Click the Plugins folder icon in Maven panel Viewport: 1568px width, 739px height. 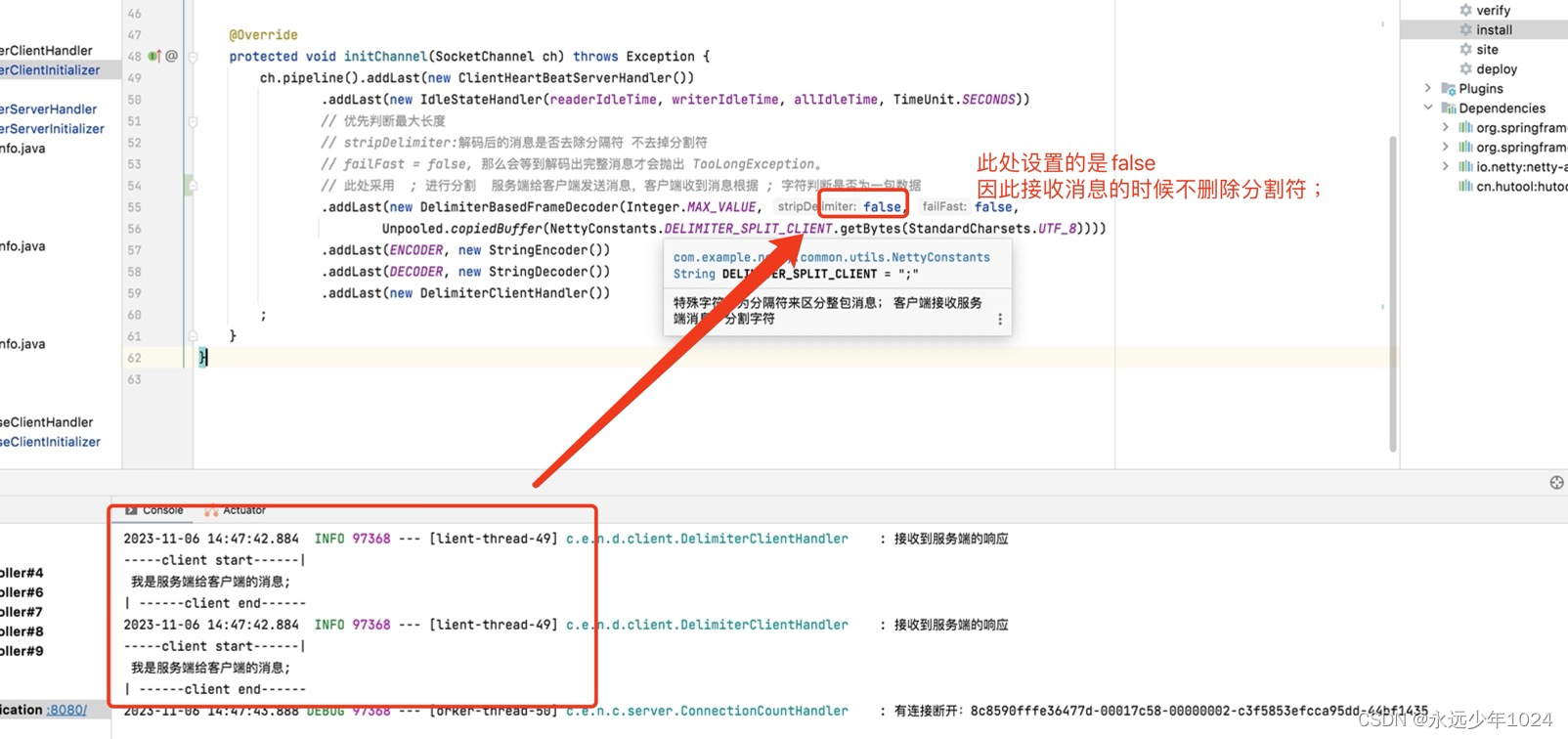pos(1449,89)
